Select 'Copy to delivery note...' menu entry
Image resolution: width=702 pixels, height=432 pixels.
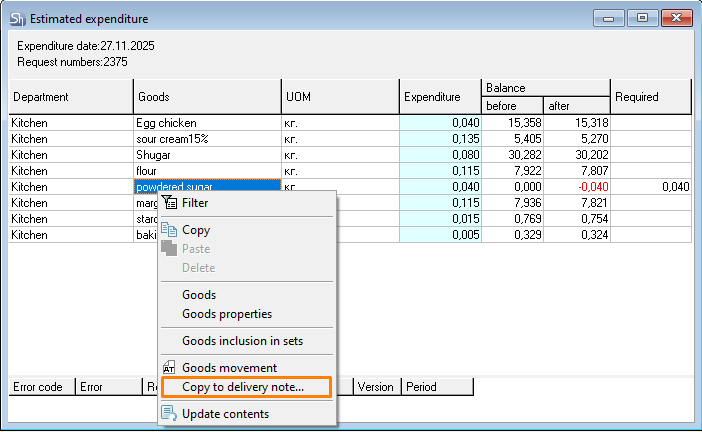(x=243, y=387)
